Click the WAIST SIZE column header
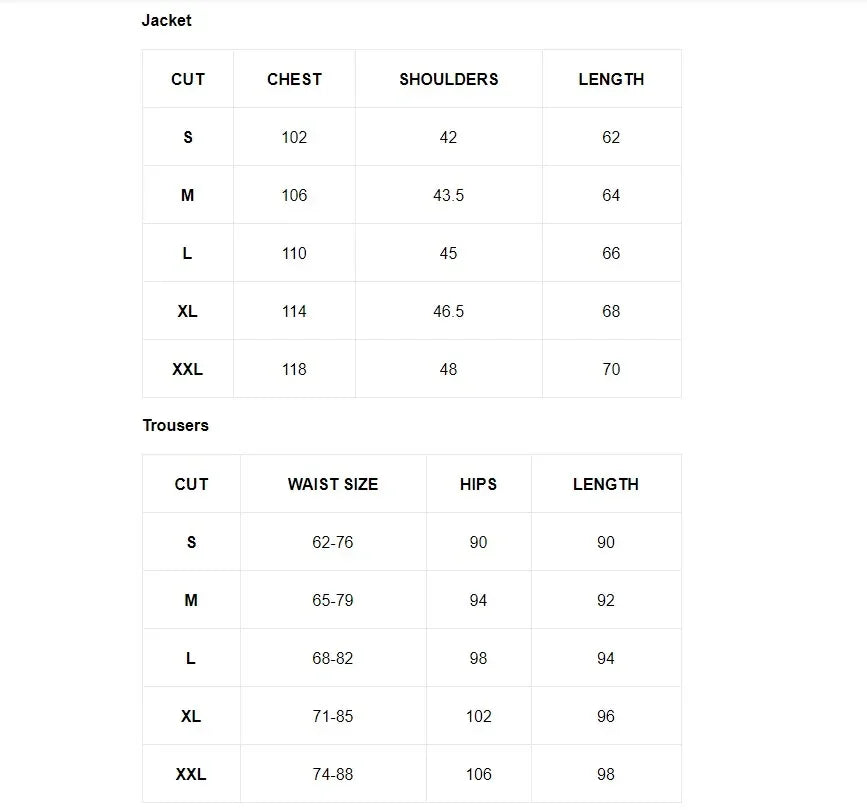 [x=333, y=484]
